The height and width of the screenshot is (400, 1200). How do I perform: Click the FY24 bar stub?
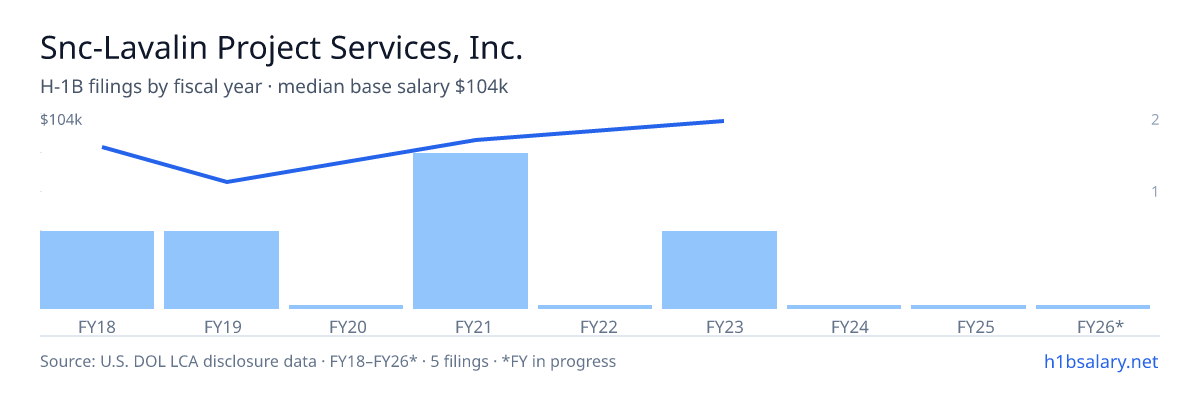click(x=844, y=307)
